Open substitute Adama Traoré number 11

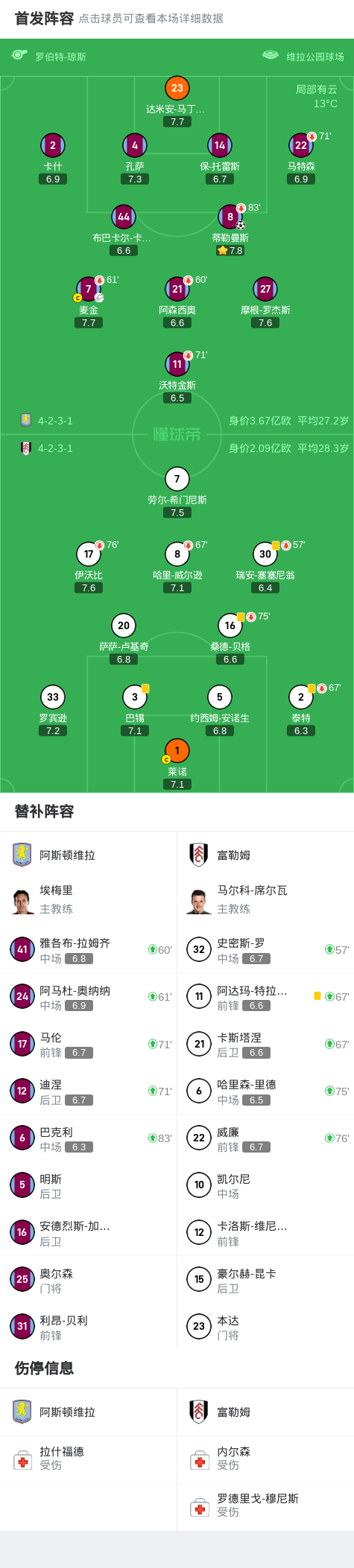(265, 996)
